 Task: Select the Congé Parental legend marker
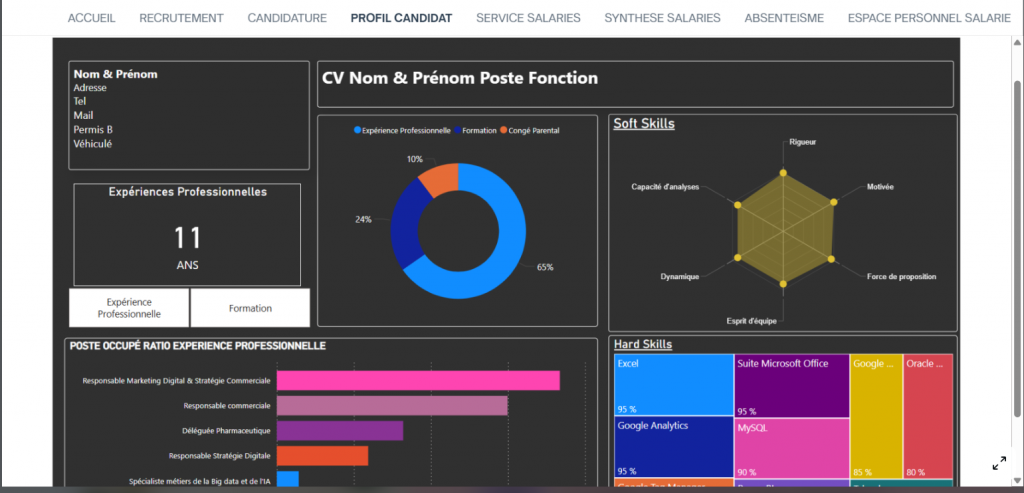[x=506, y=131]
